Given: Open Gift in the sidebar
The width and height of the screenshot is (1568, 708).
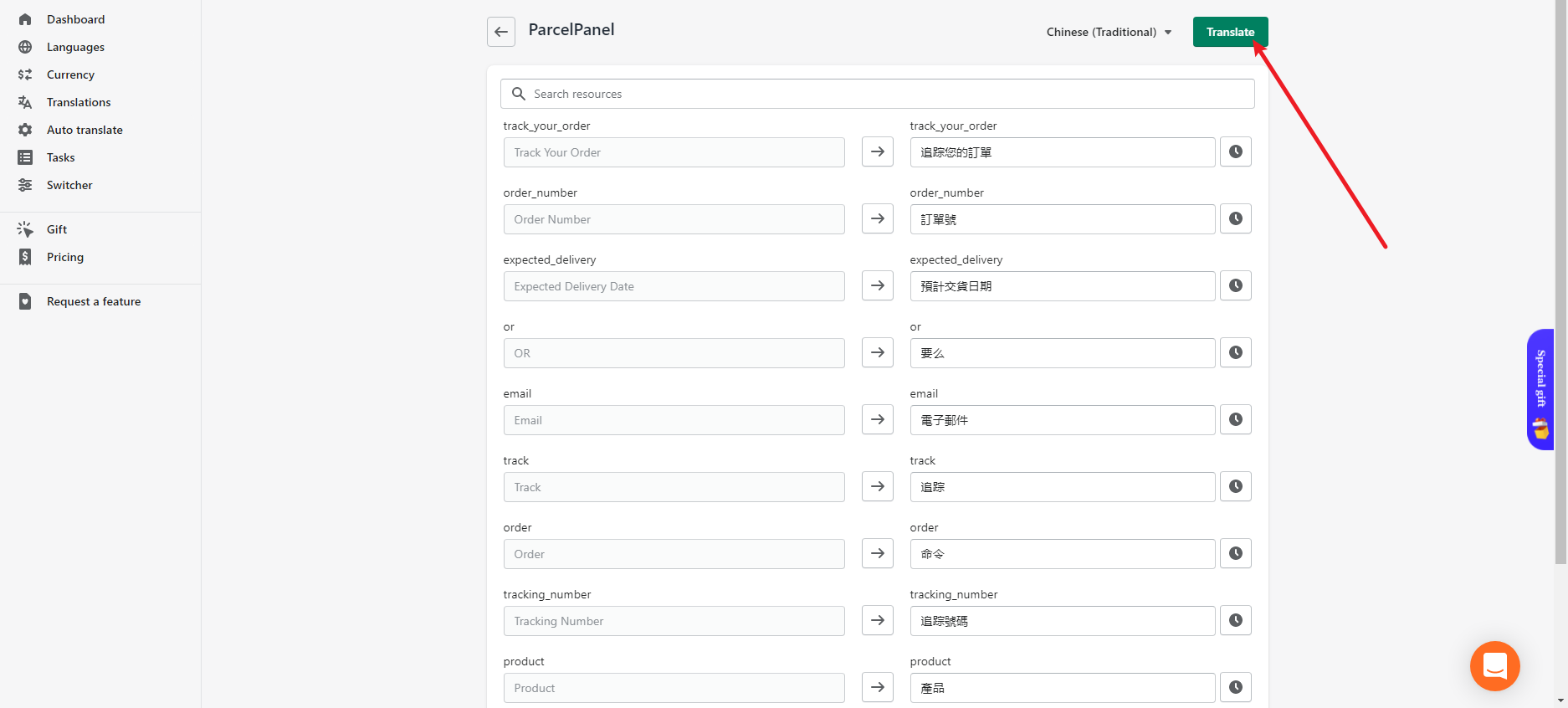Looking at the screenshot, I should 57,229.
